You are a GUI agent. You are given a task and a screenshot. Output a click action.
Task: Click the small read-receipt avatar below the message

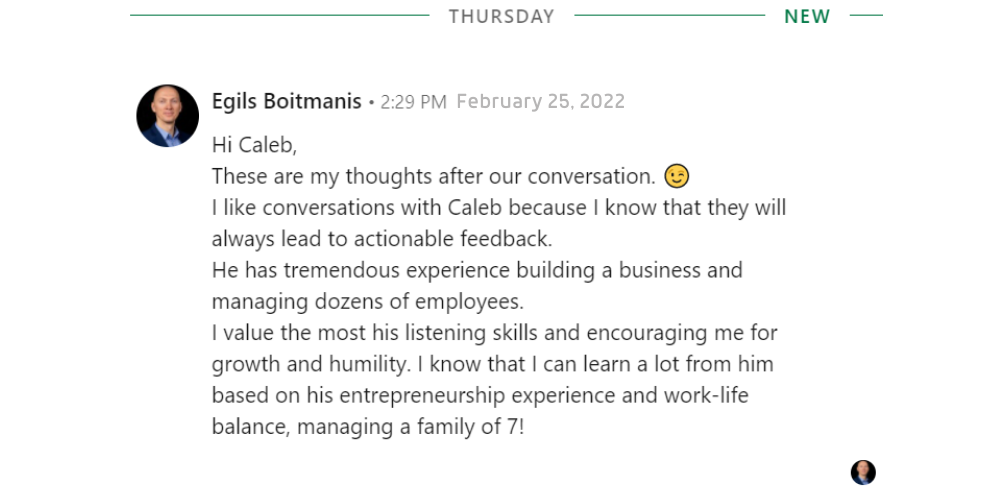(x=863, y=472)
